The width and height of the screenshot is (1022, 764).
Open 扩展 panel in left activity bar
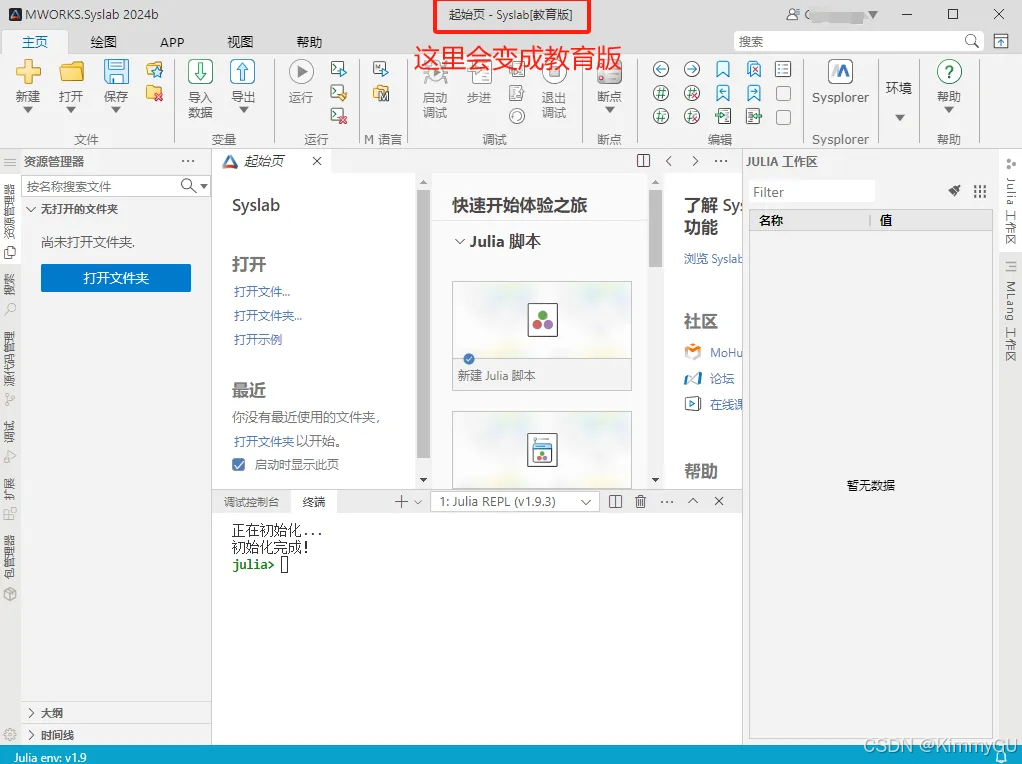coord(10,499)
